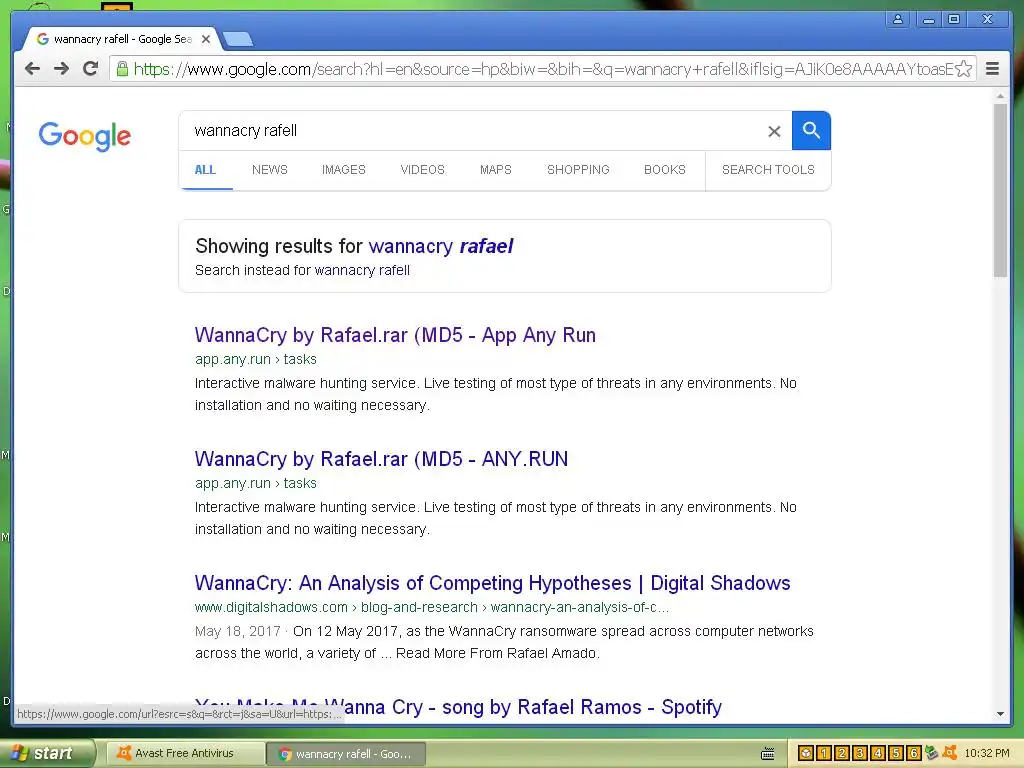Screen dimensions: 1024x768
Task: Click the page scrollbar thumb
Action: pos(1000,190)
